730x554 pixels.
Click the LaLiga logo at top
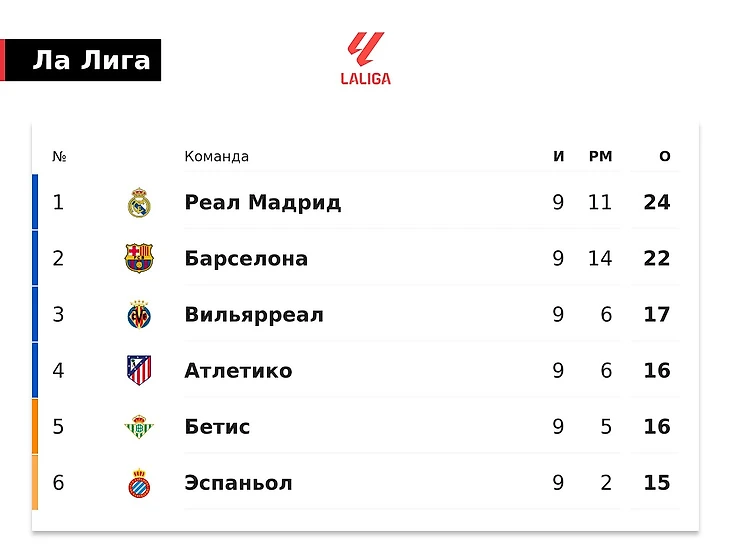[x=365, y=58]
